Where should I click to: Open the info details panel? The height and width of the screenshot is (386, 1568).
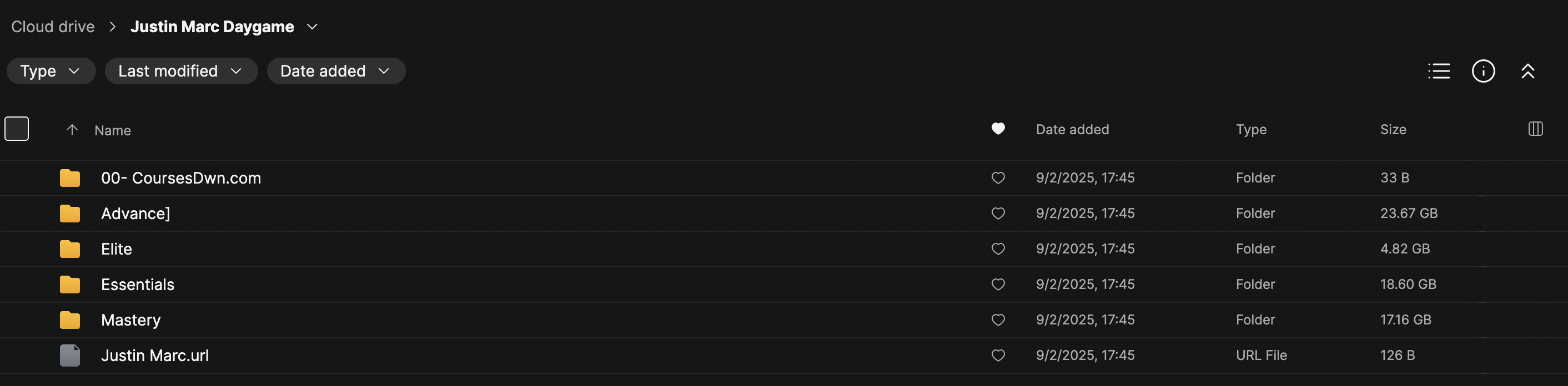pos(1483,71)
